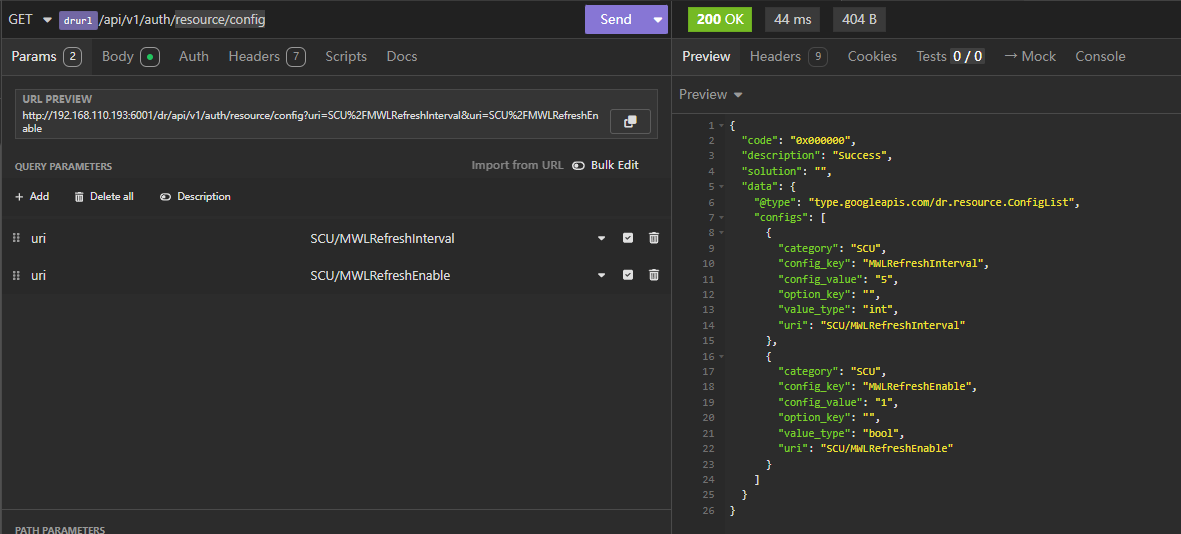Delete the SCU/MWLRefreshEnable parameter row
Image resolution: width=1181 pixels, height=534 pixels.
click(654, 275)
